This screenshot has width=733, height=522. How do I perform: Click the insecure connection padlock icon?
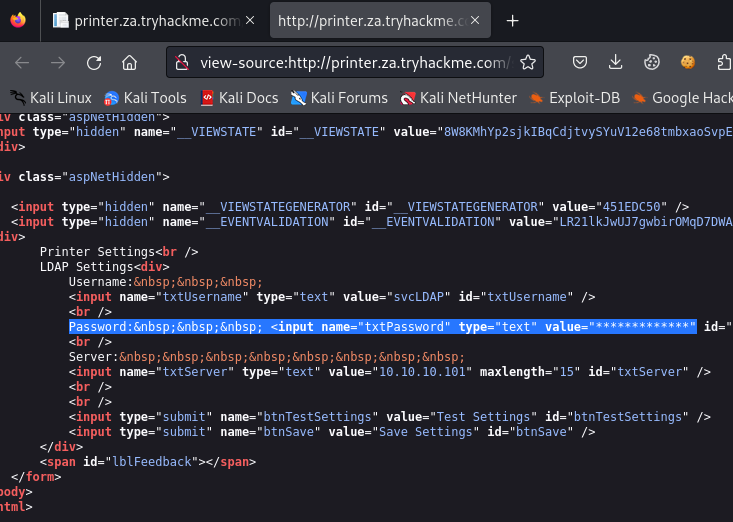point(182,63)
